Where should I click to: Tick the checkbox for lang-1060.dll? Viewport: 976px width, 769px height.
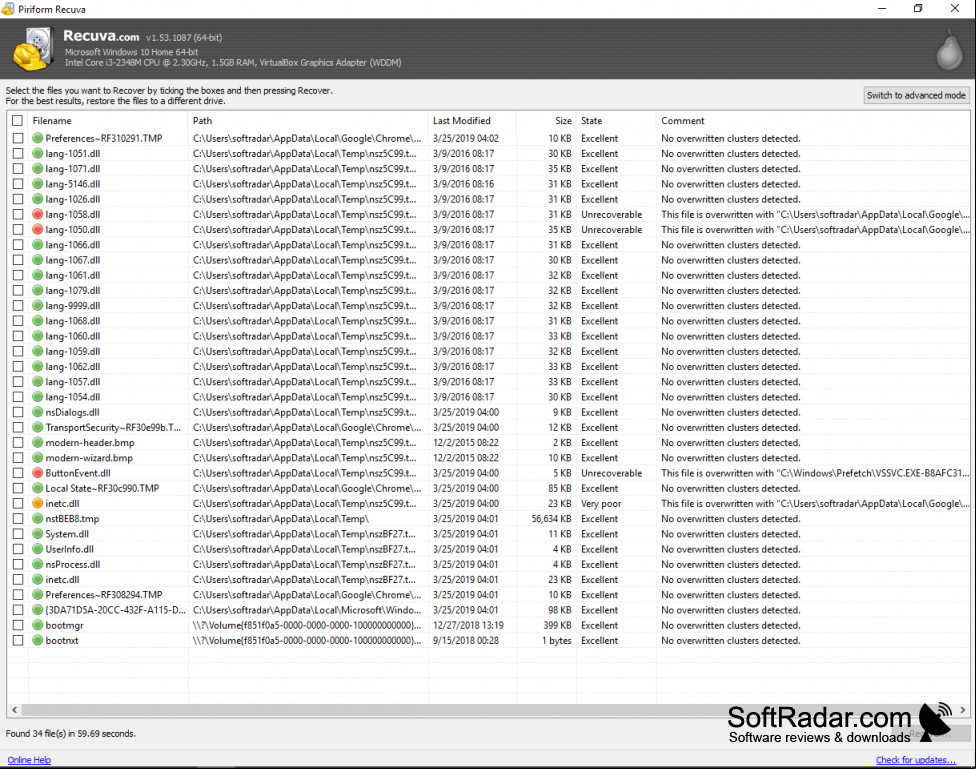pyautogui.click(x=17, y=336)
